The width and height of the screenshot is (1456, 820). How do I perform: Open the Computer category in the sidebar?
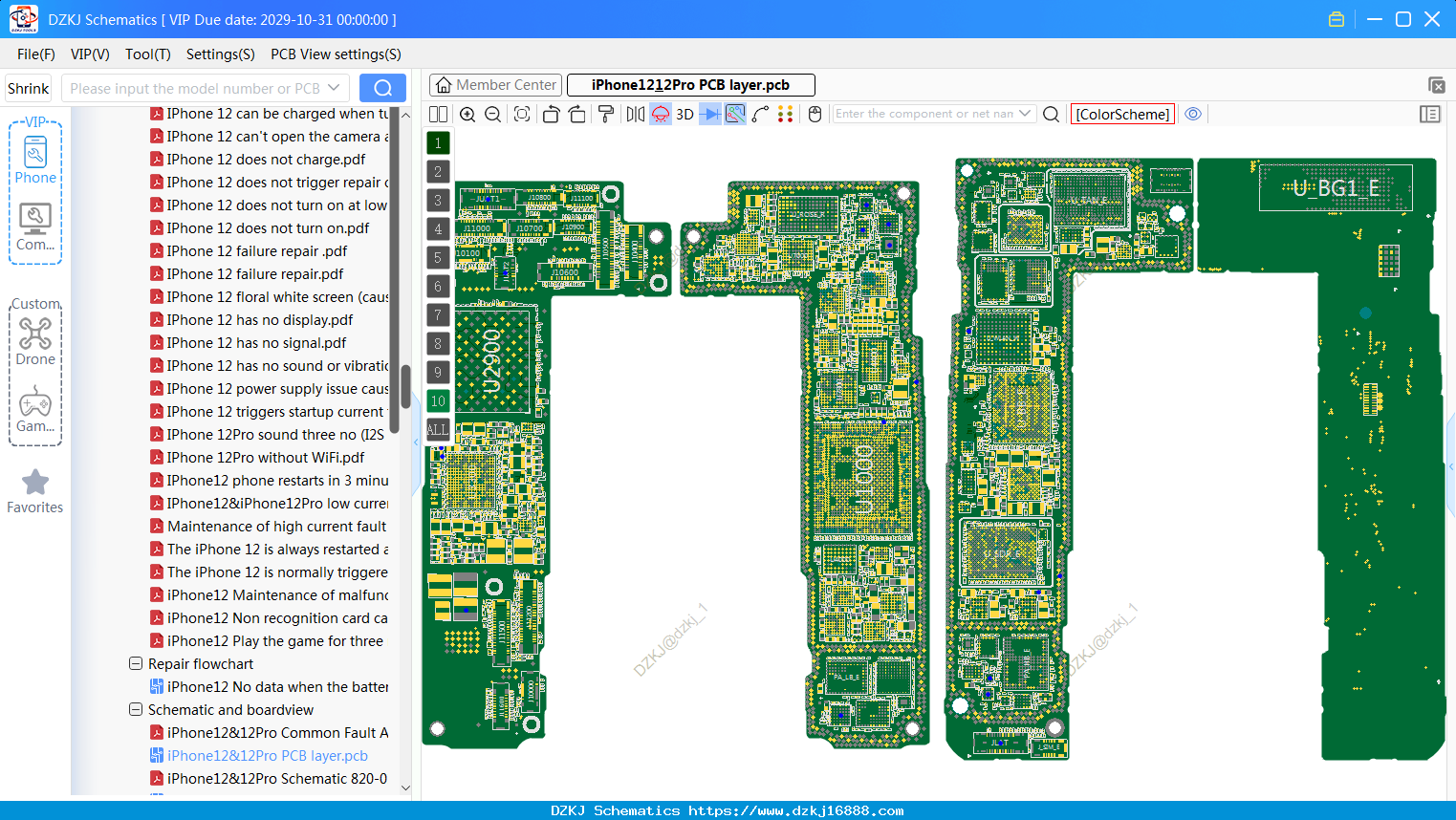coord(35,227)
